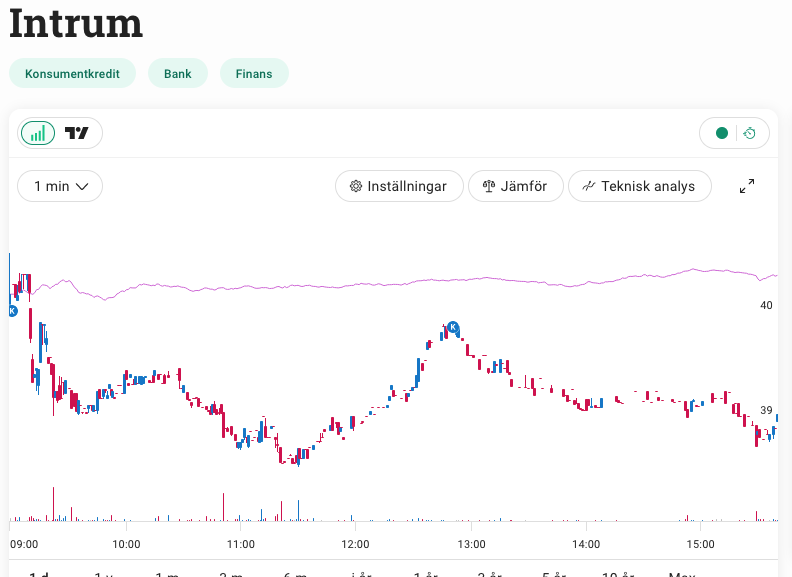Click the 15:00 time axis label
Screen dimensions: 792x577
701,544
